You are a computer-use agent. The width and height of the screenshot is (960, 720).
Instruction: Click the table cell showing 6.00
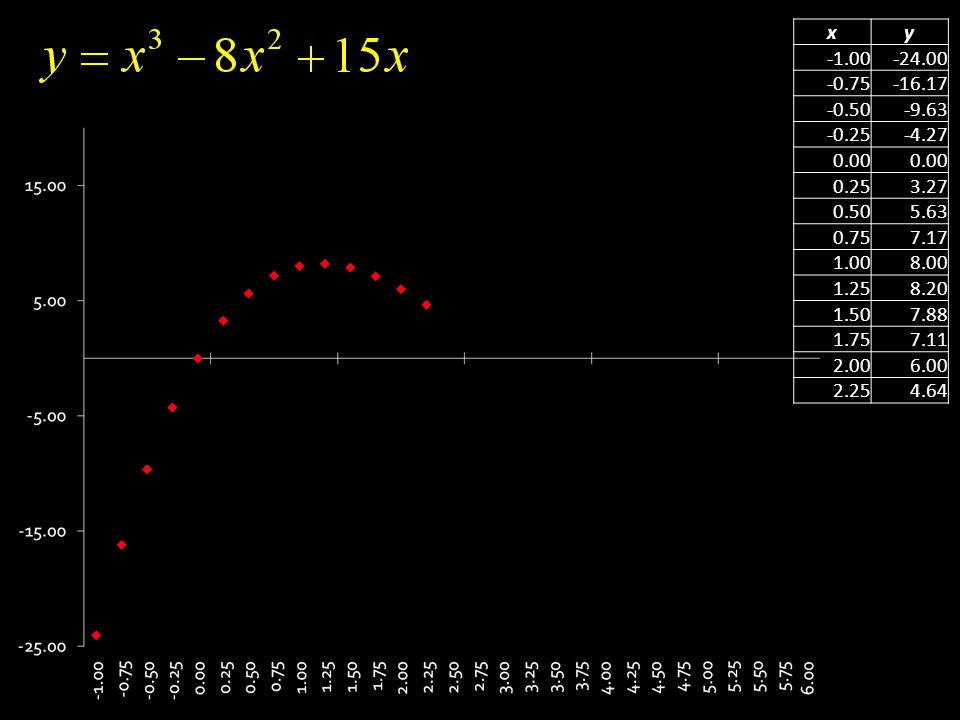pyautogui.click(x=909, y=365)
